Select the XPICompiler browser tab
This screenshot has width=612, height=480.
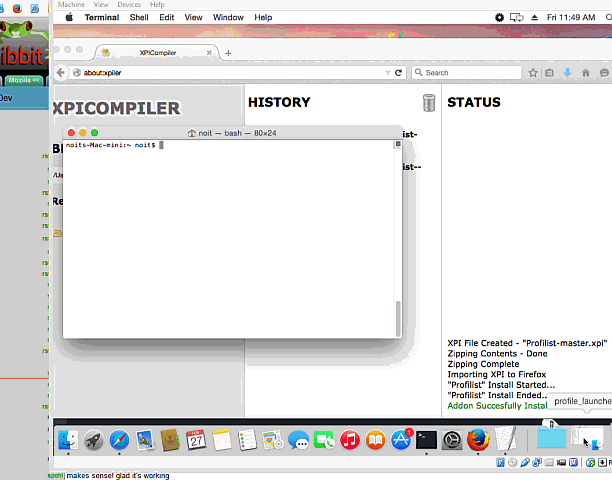tap(158, 53)
